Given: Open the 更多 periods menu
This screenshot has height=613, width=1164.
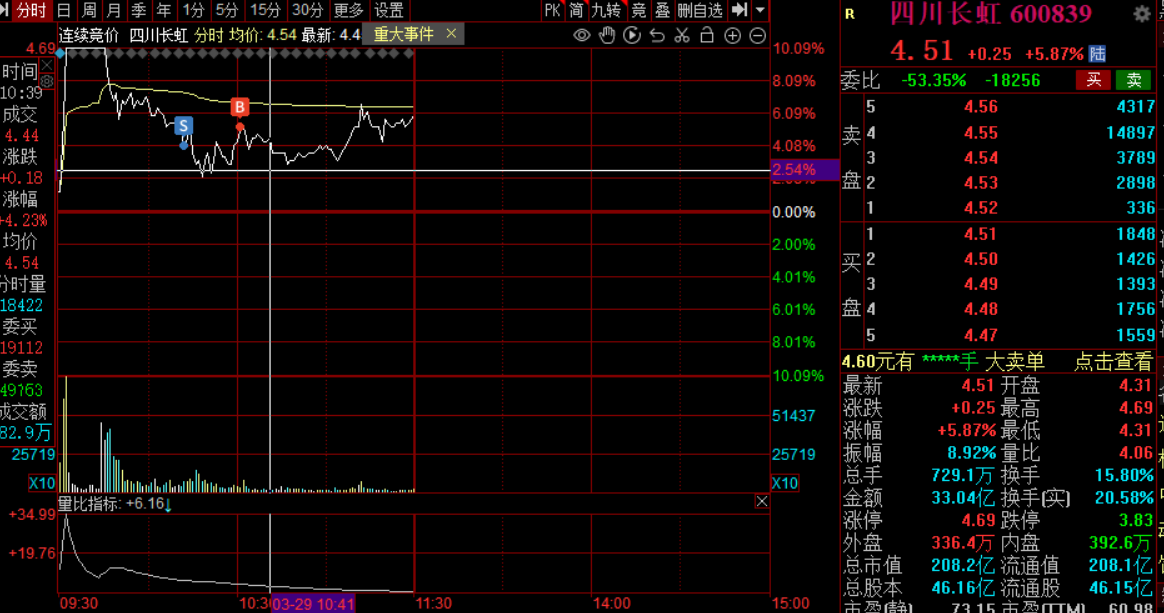Looking at the screenshot, I should pyautogui.click(x=349, y=10).
